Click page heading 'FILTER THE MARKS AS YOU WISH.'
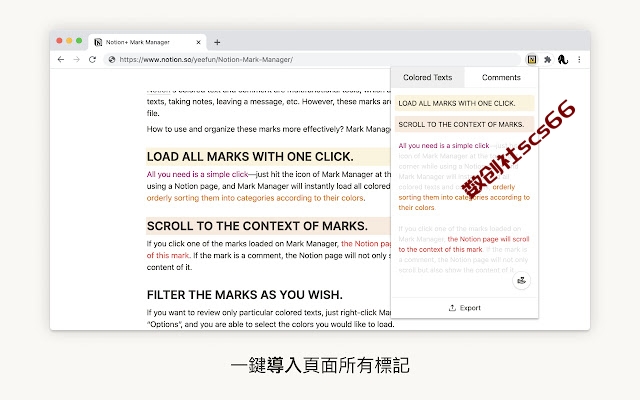This screenshot has height=400, width=640. point(244,295)
